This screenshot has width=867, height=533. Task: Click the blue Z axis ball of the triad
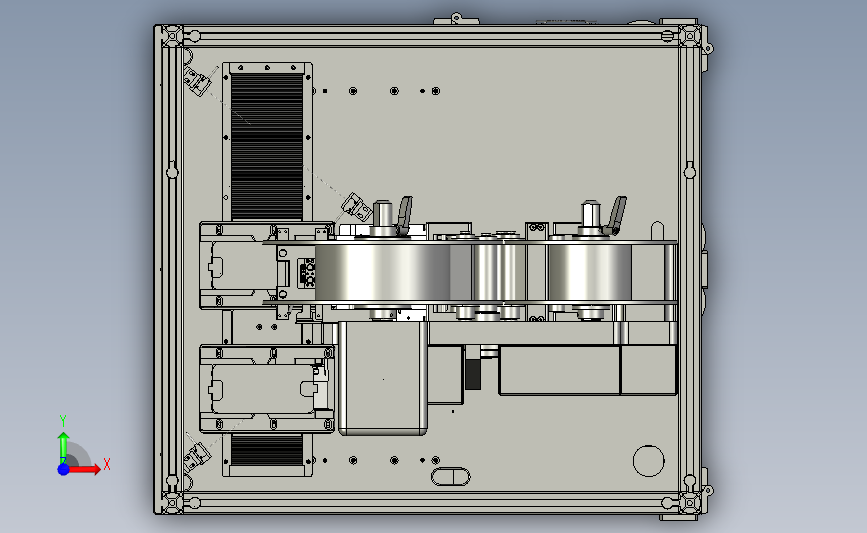tap(63, 469)
